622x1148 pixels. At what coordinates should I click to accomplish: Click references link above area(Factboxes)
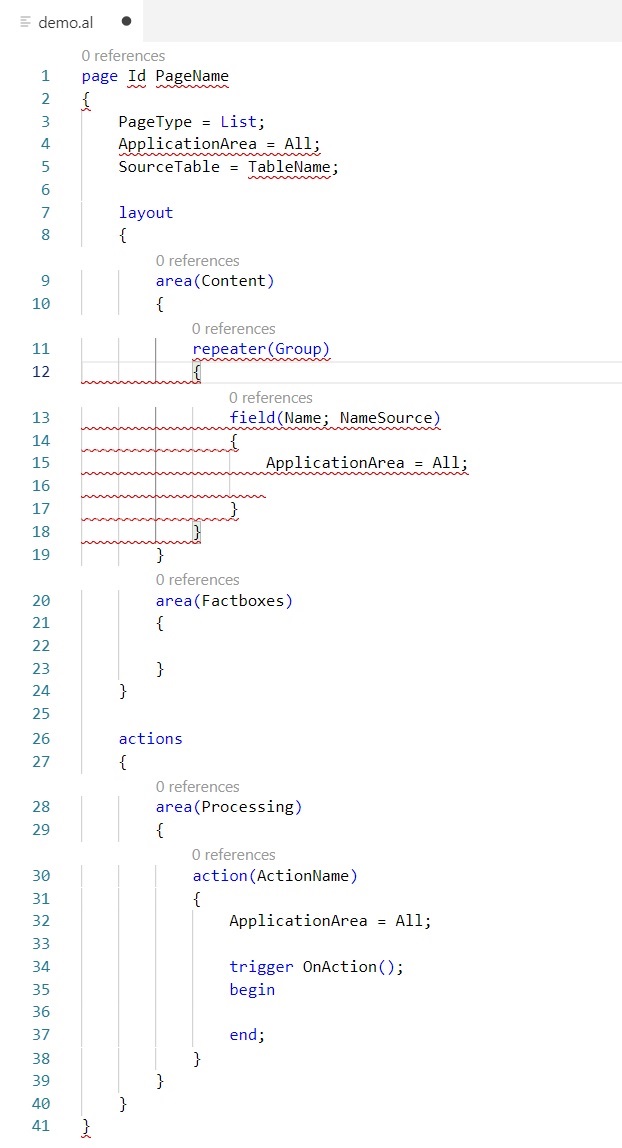(197, 580)
